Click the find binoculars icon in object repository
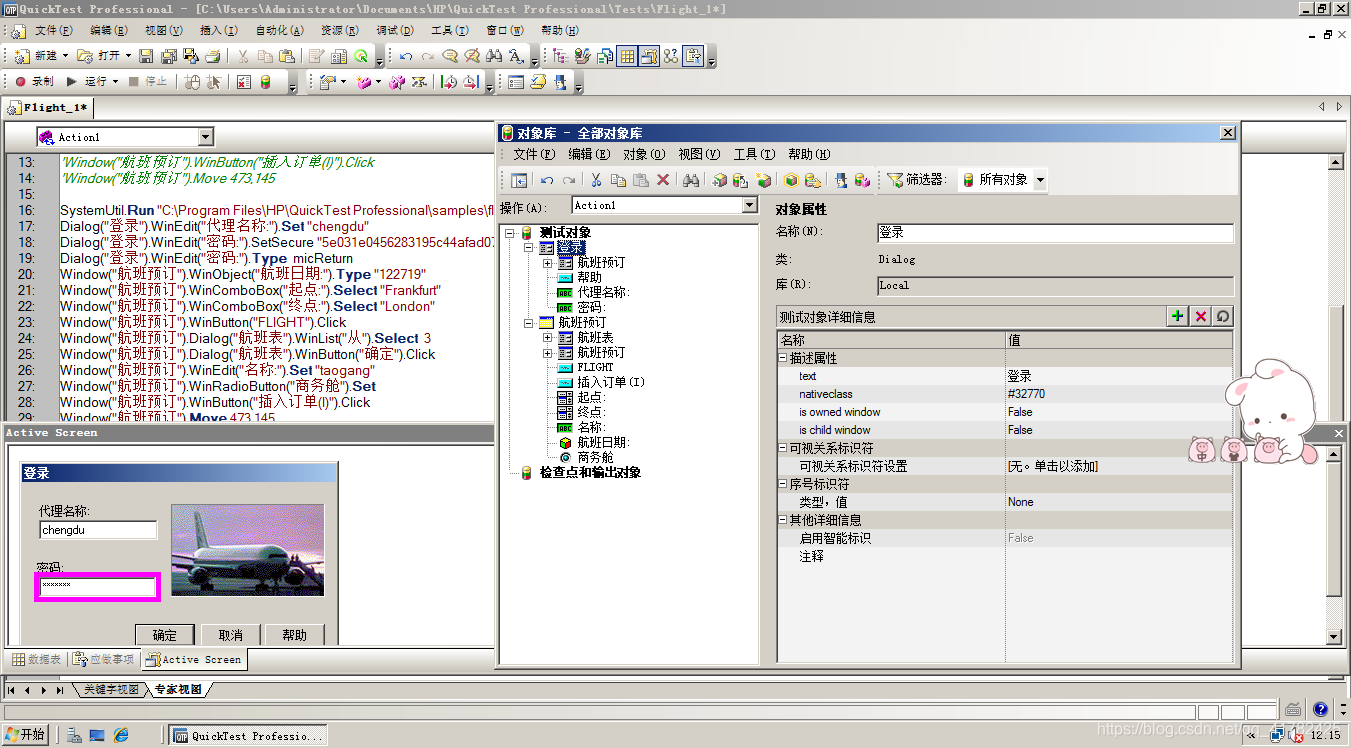1351x748 pixels. 693,182
